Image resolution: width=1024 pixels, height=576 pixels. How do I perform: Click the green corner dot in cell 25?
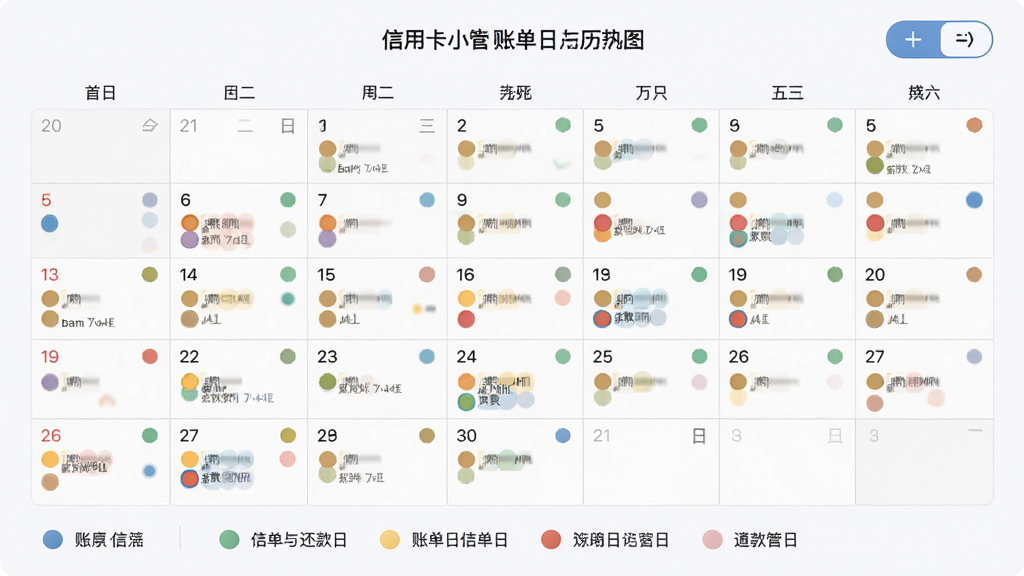[x=699, y=357]
